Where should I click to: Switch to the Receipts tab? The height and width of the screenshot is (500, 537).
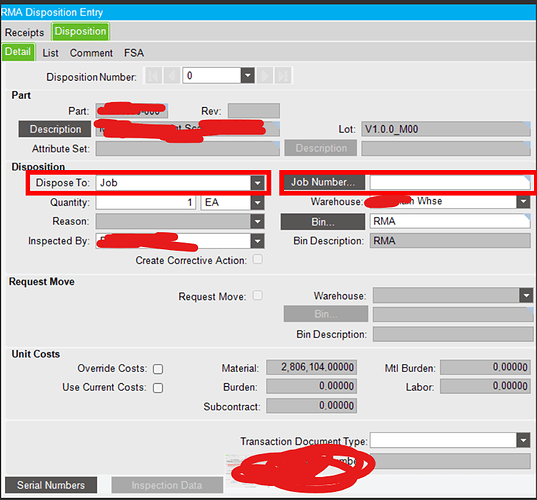24,33
